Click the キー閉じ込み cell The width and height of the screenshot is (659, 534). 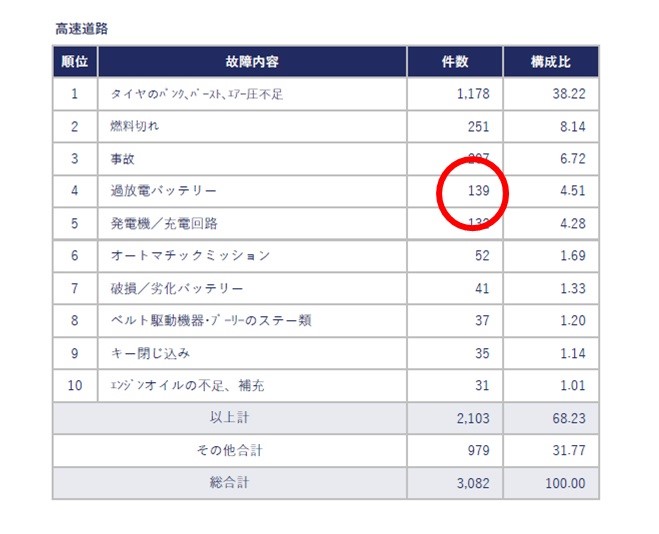pos(150,353)
